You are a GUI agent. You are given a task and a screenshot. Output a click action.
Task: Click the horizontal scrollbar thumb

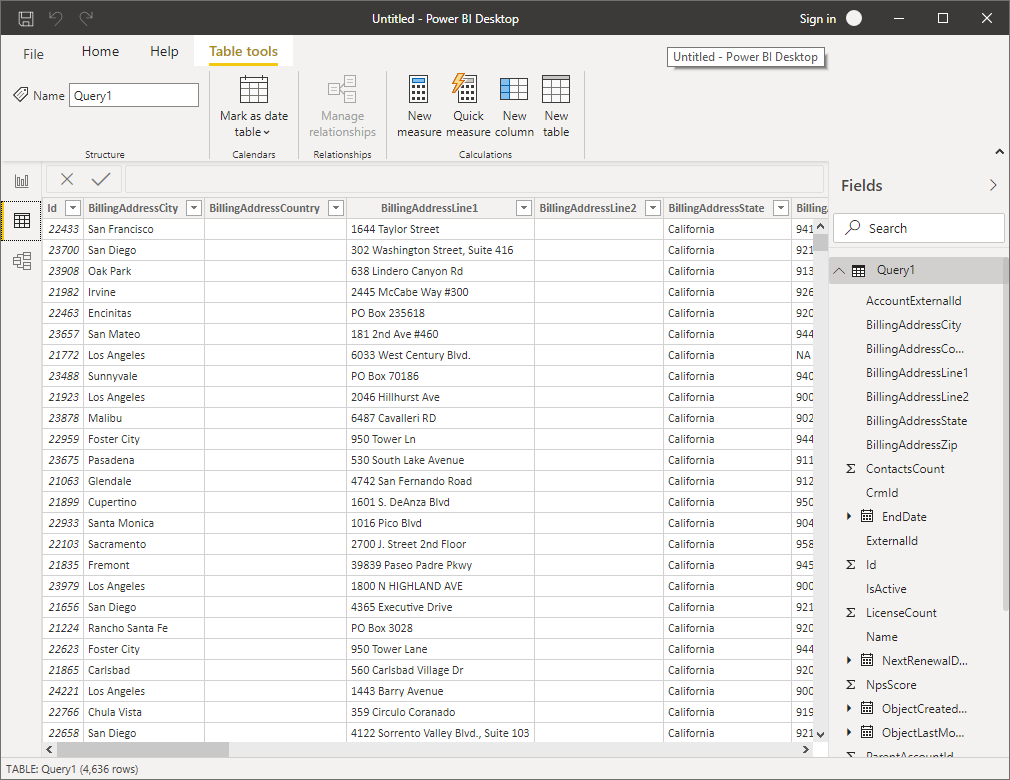coord(142,750)
